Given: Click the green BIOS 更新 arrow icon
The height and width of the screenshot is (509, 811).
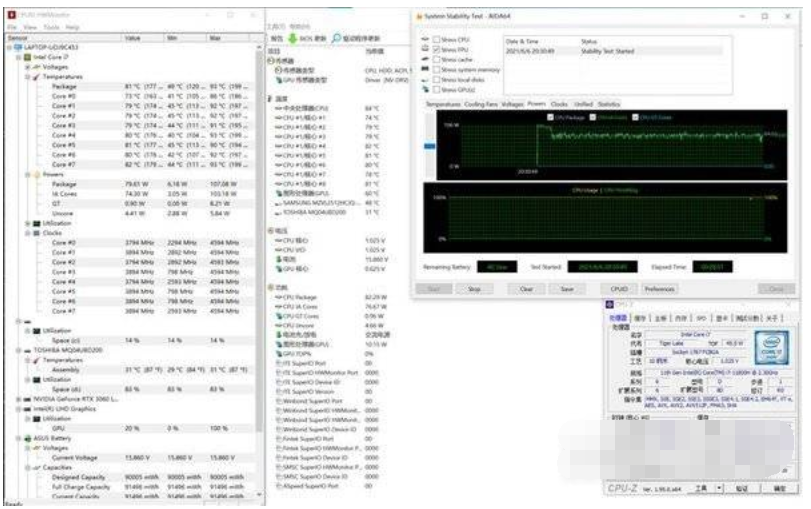Looking at the screenshot, I should (x=293, y=38).
